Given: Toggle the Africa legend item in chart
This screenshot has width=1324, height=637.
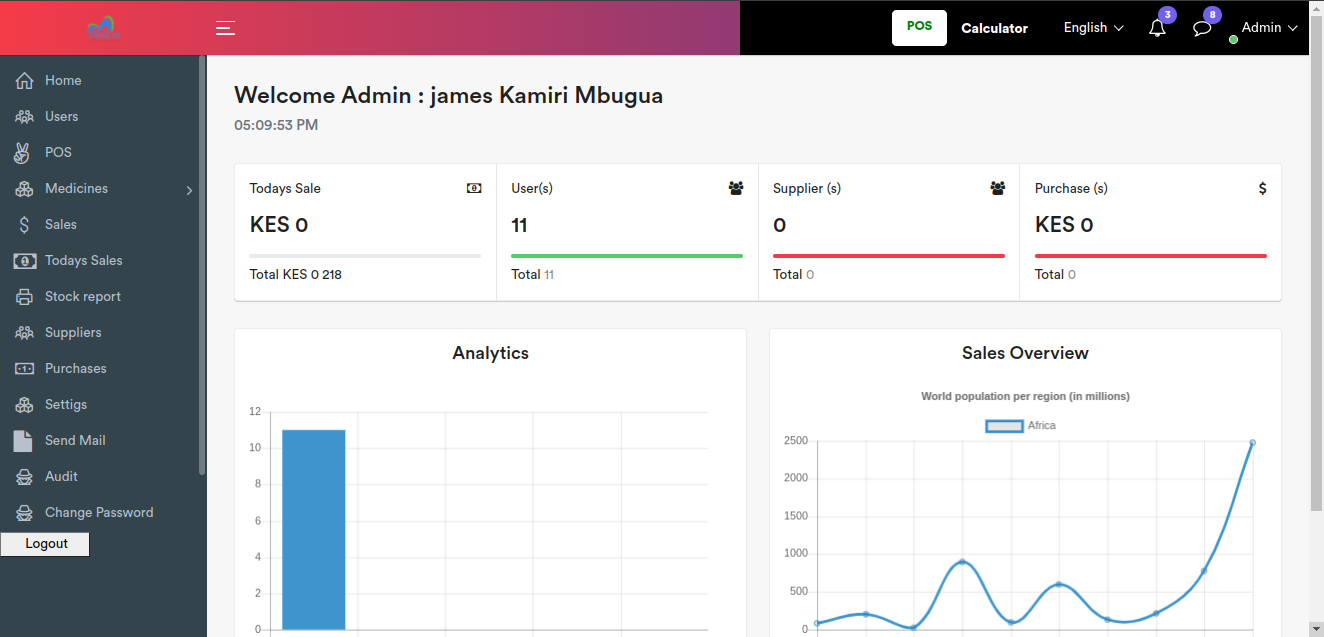Looking at the screenshot, I should (1005, 426).
